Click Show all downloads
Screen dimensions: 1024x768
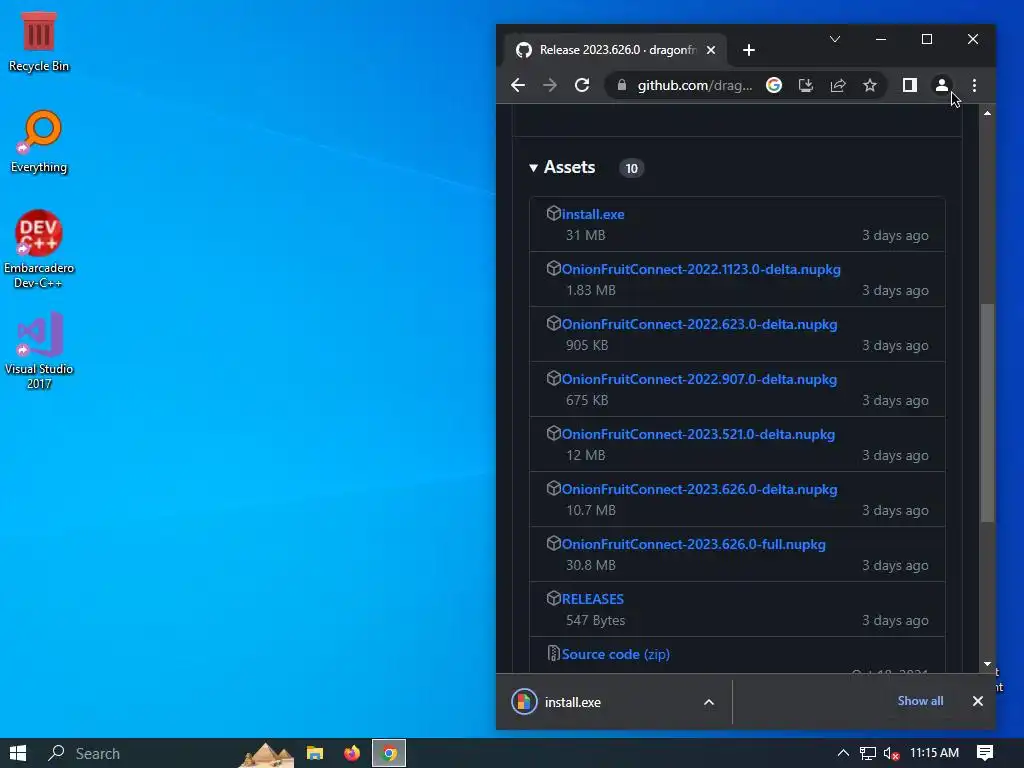(920, 701)
